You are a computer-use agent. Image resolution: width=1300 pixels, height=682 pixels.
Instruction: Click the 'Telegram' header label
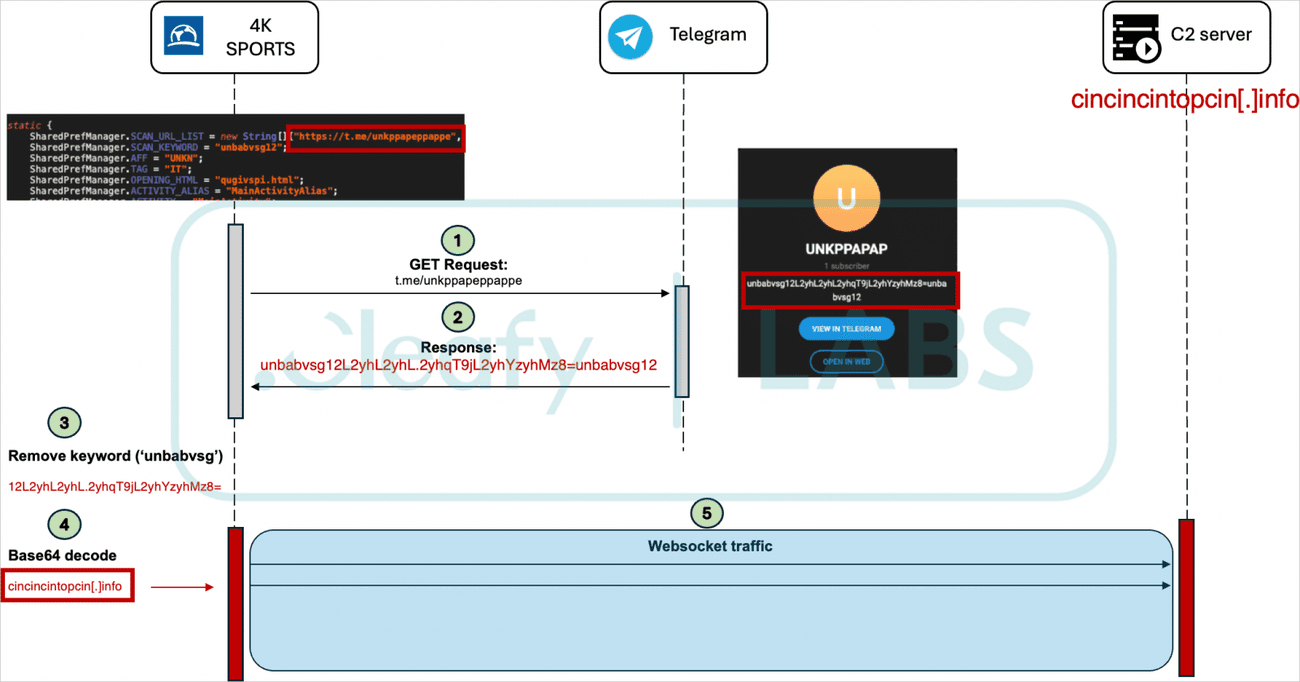pos(708,35)
